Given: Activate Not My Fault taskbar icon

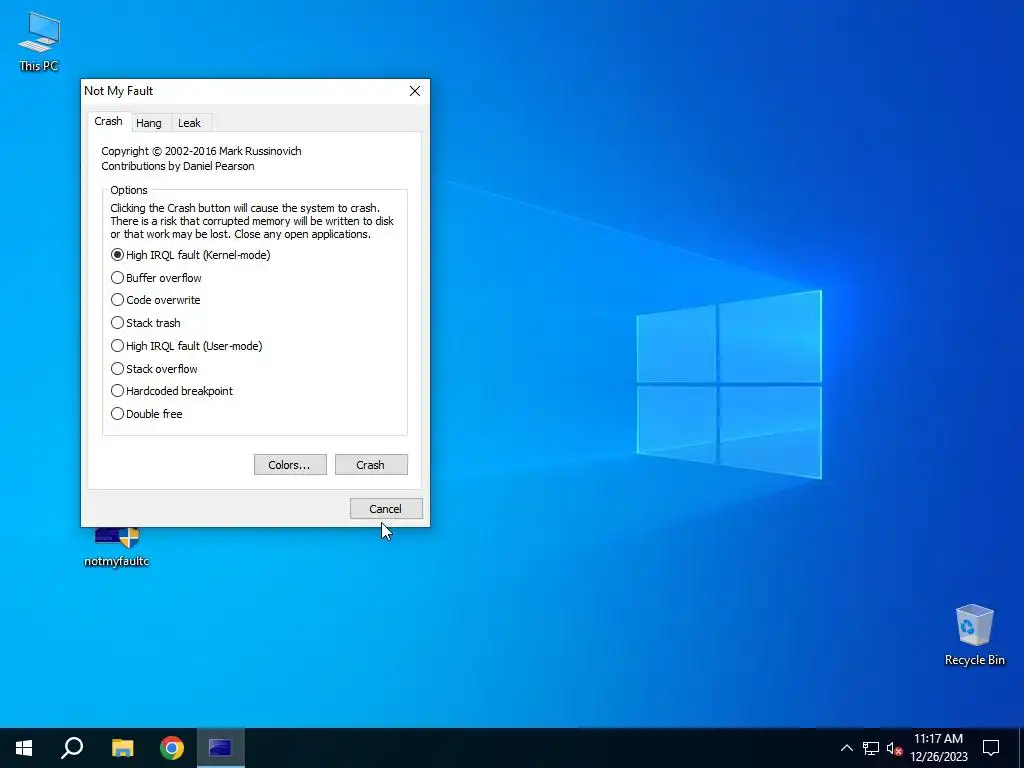Looking at the screenshot, I should [x=220, y=748].
